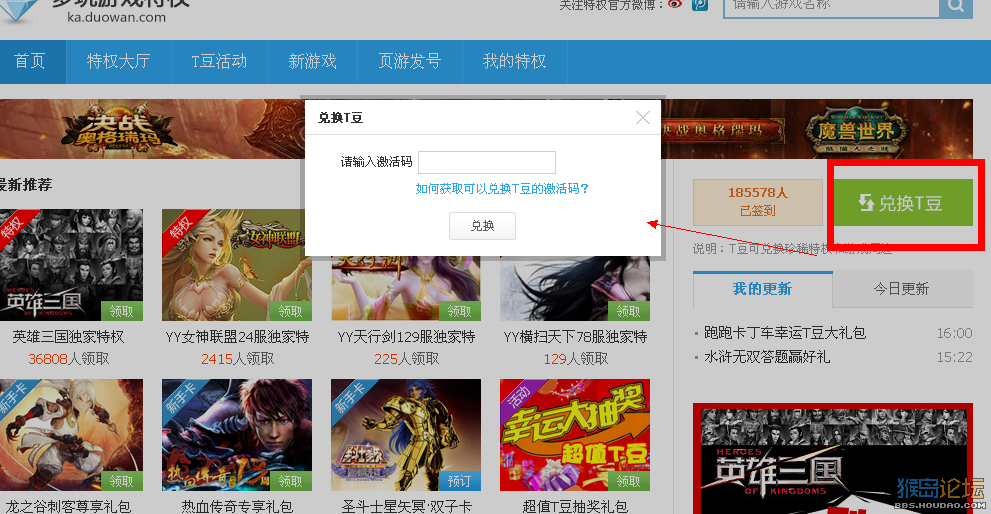The image size is (991, 514).
Task: Click 领取 on the 热血传奇 card
Action: [291, 481]
